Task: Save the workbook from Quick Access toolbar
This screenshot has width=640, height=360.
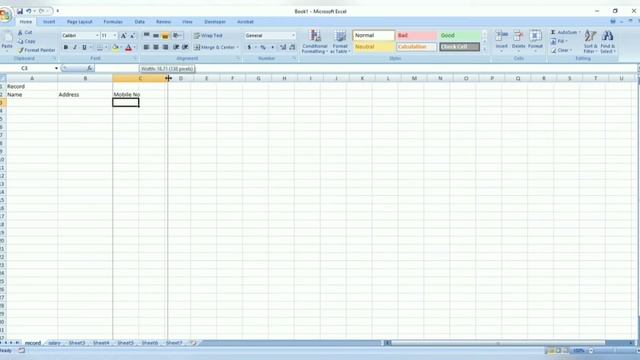Action: pyautogui.click(x=20, y=11)
